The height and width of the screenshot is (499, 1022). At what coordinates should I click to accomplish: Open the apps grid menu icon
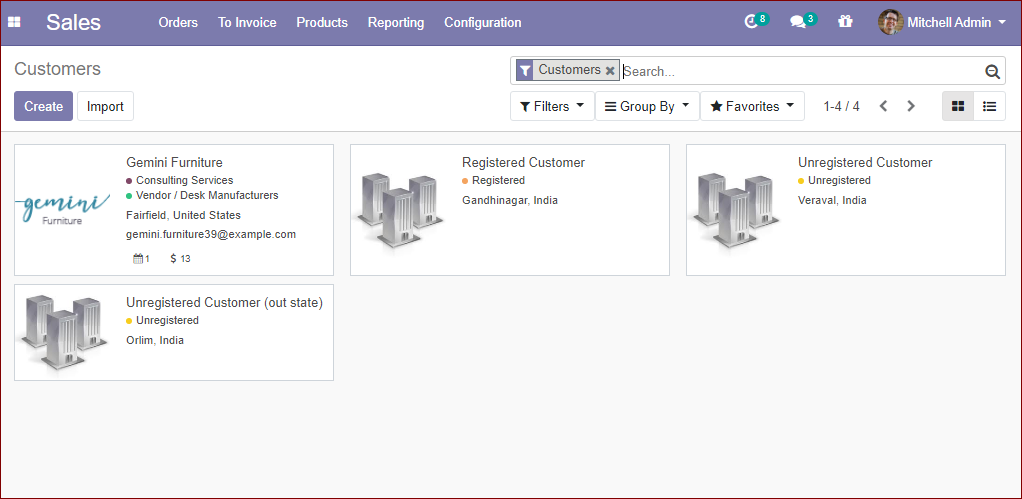[14, 22]
